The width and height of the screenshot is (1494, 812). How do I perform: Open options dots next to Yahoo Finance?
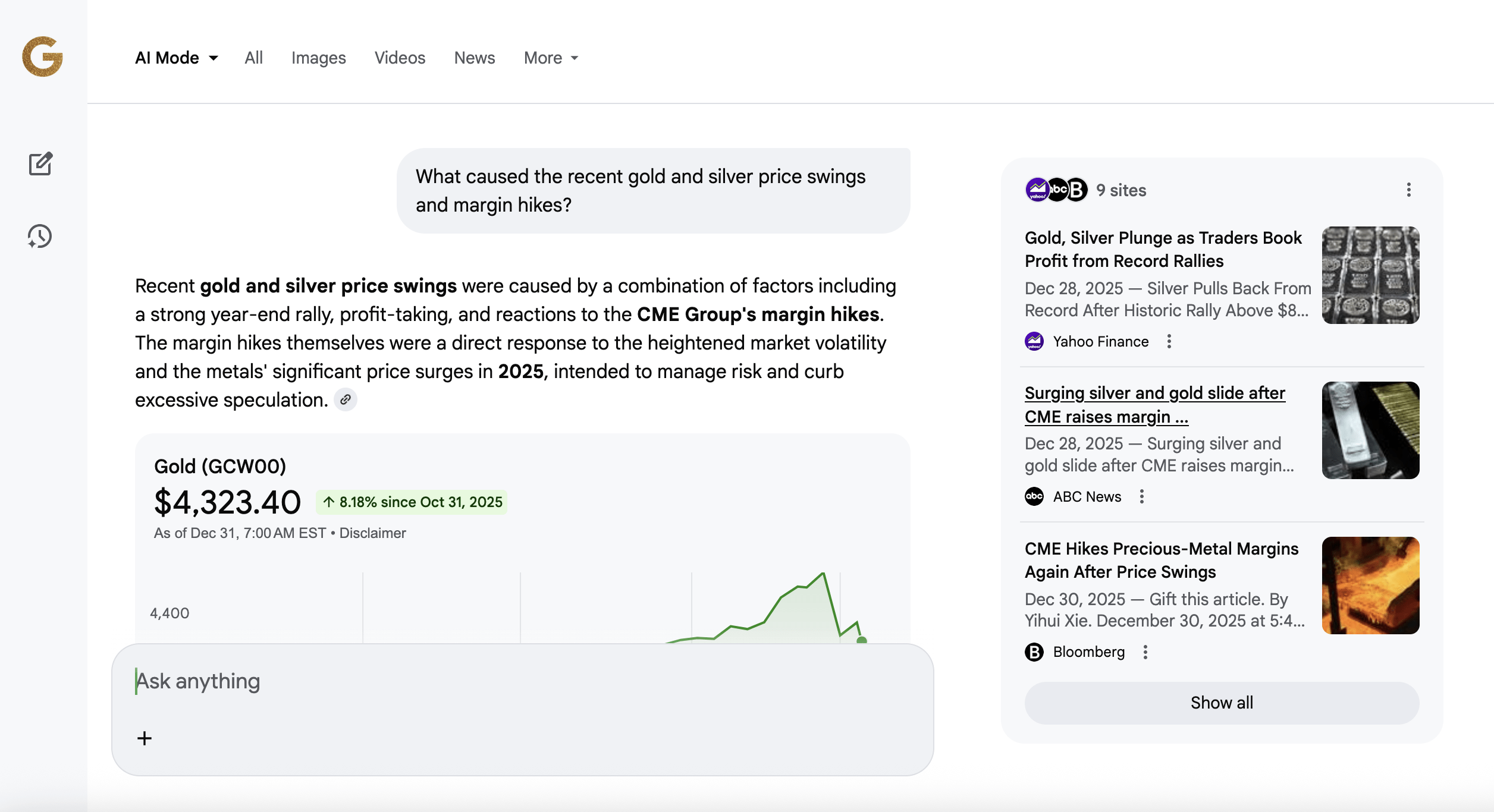[1169, 341]
